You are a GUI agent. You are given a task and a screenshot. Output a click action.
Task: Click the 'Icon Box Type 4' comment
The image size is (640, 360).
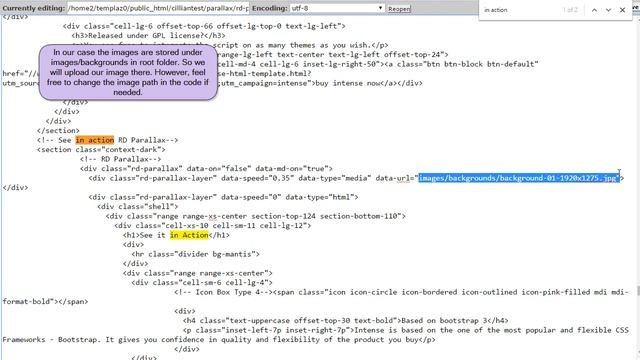click(224, 292)
